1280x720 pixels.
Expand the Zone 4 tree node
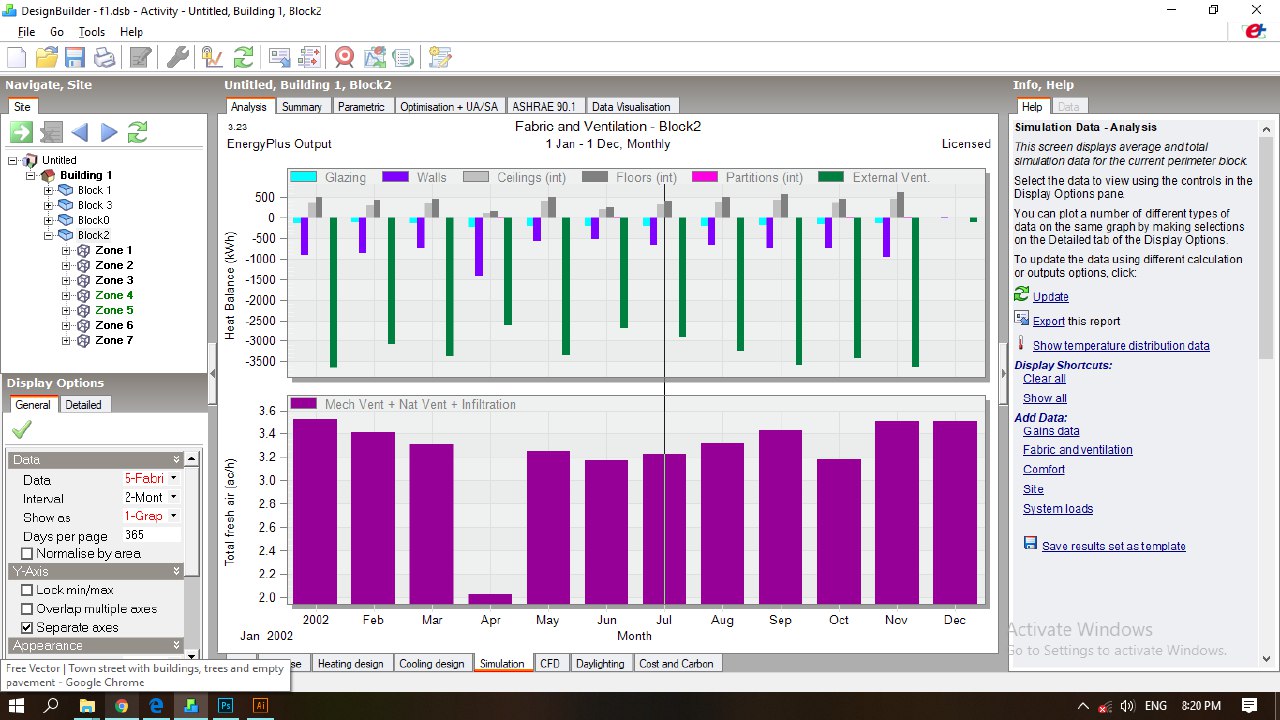[67, 295]
